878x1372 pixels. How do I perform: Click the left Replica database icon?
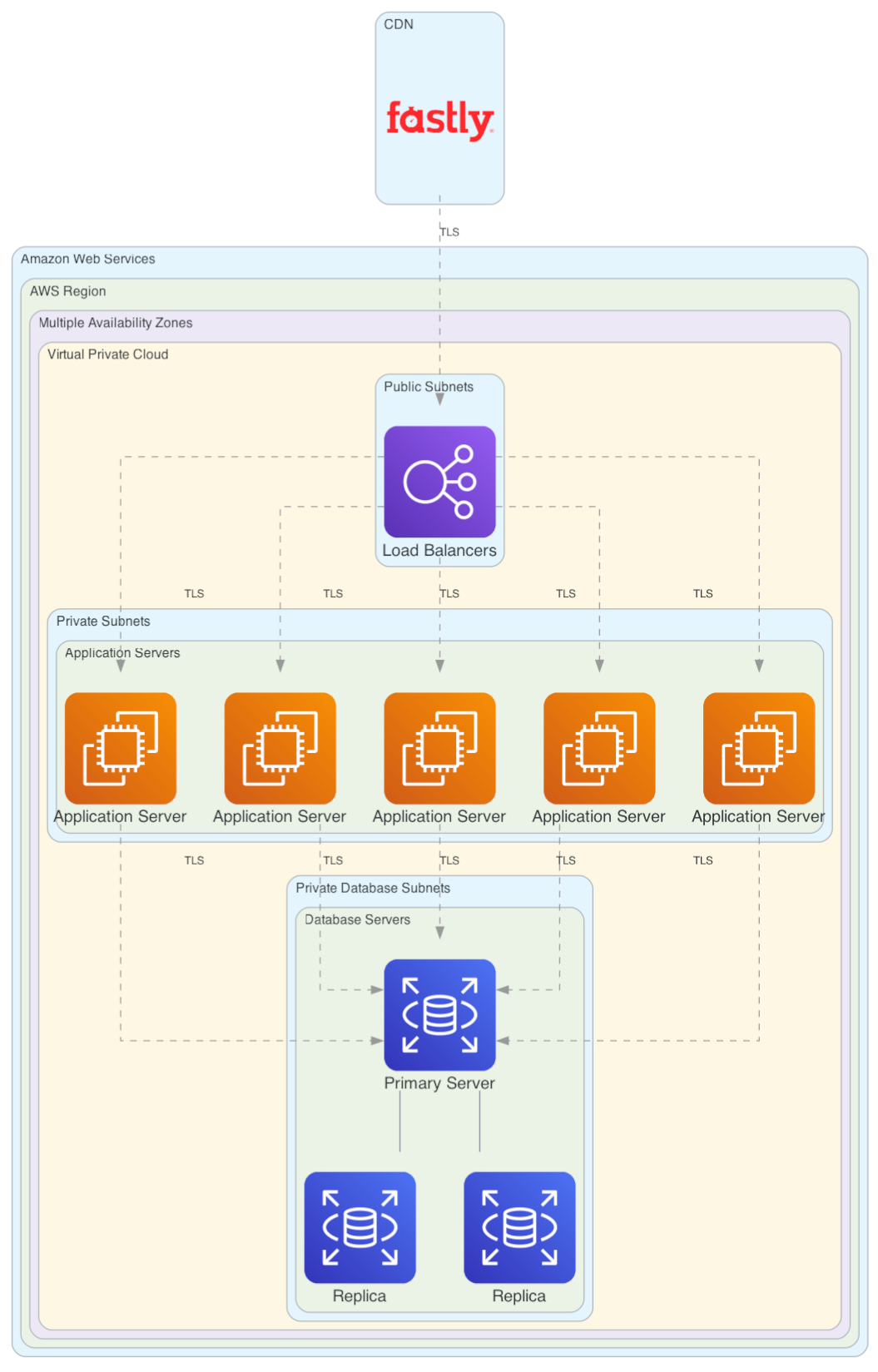[x=360, y=1226]
